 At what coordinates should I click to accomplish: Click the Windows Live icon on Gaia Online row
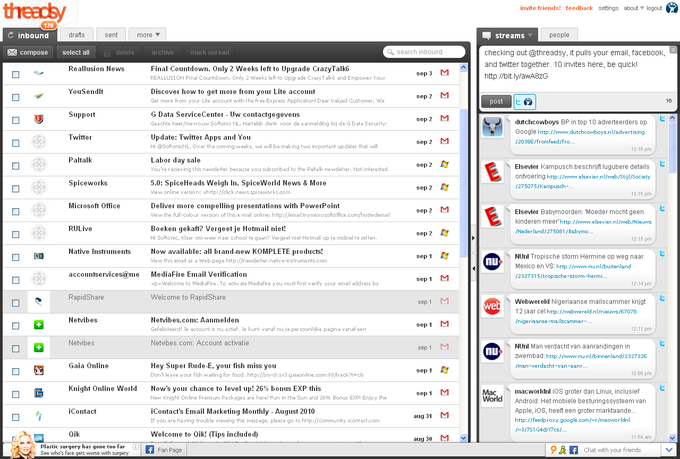tap(445, 370)
